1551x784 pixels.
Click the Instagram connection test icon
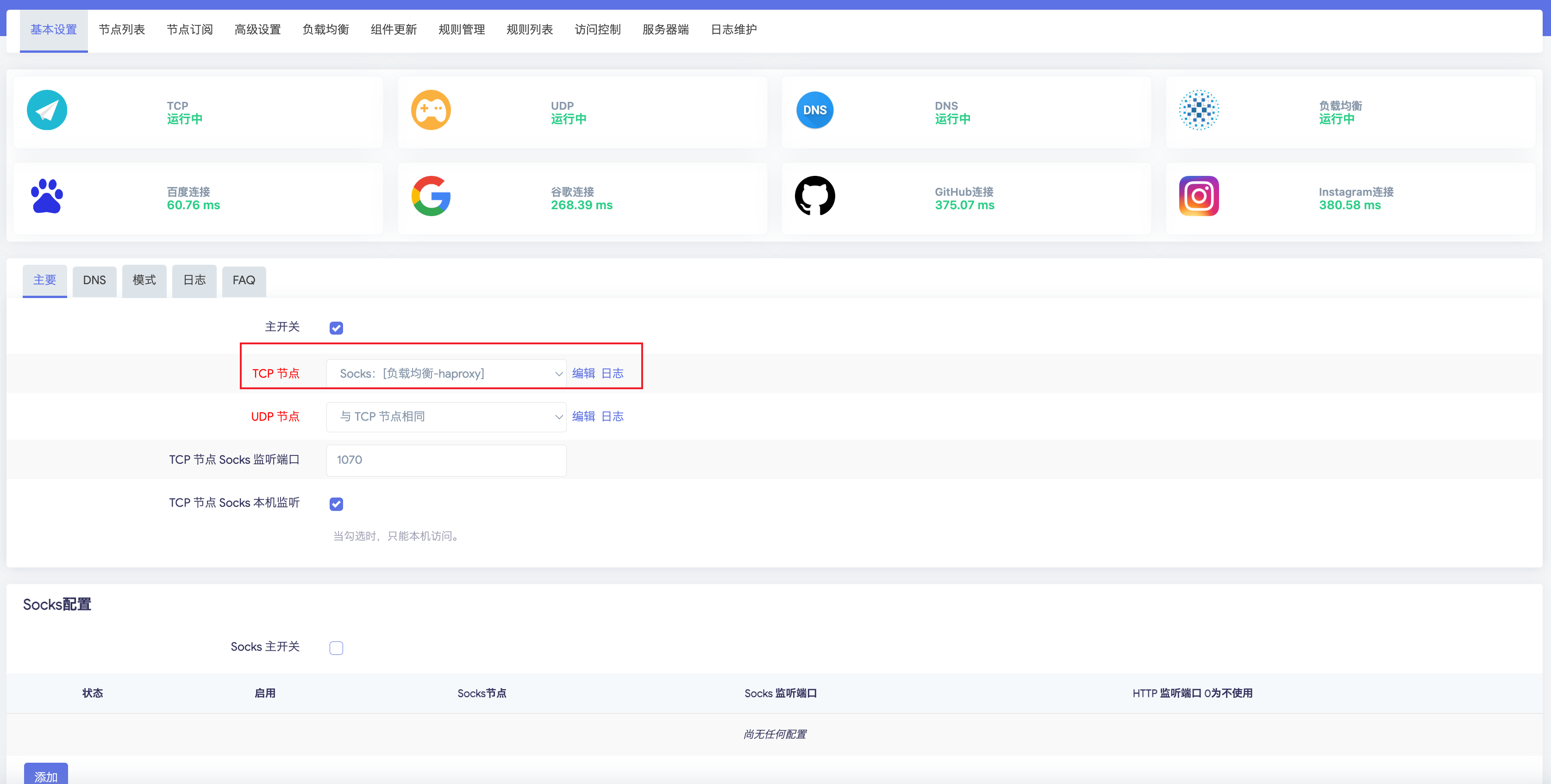coord(1199,196)
